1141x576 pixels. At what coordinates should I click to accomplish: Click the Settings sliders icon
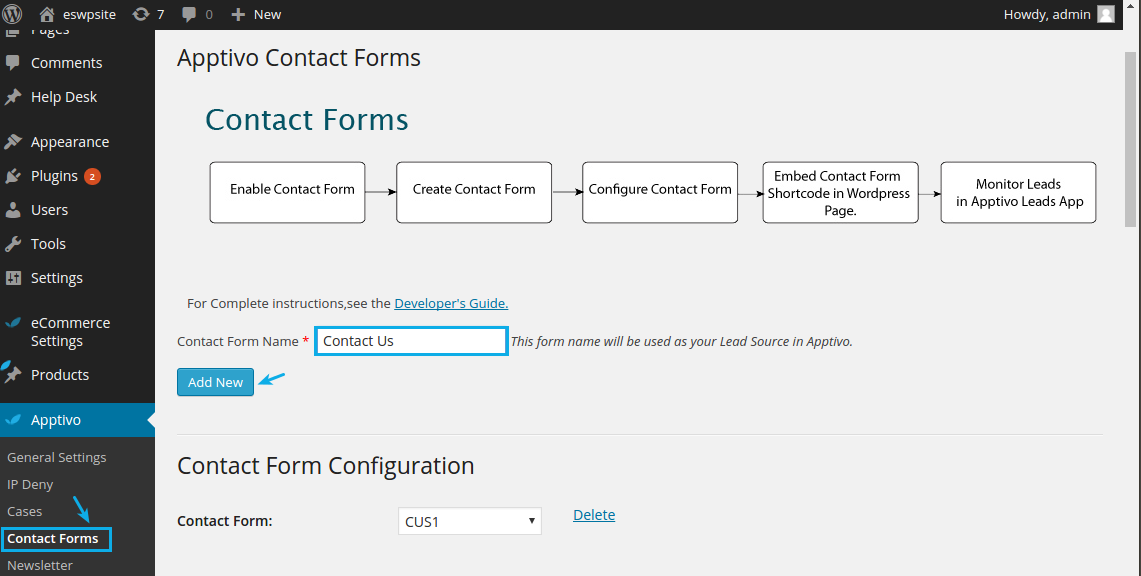[13, 278]
